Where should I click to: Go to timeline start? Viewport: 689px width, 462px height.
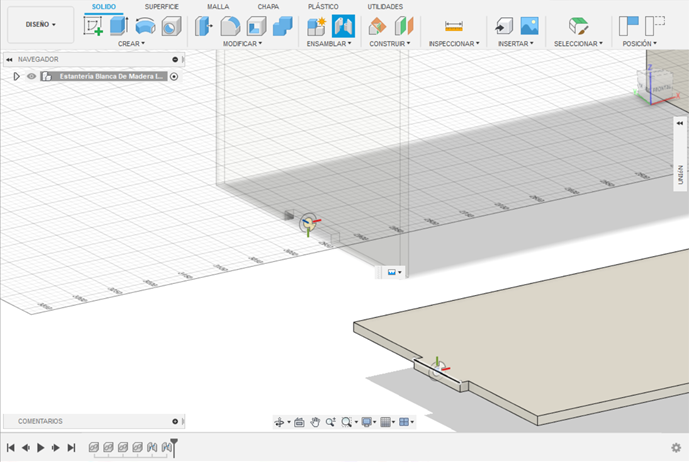(11, 447)
